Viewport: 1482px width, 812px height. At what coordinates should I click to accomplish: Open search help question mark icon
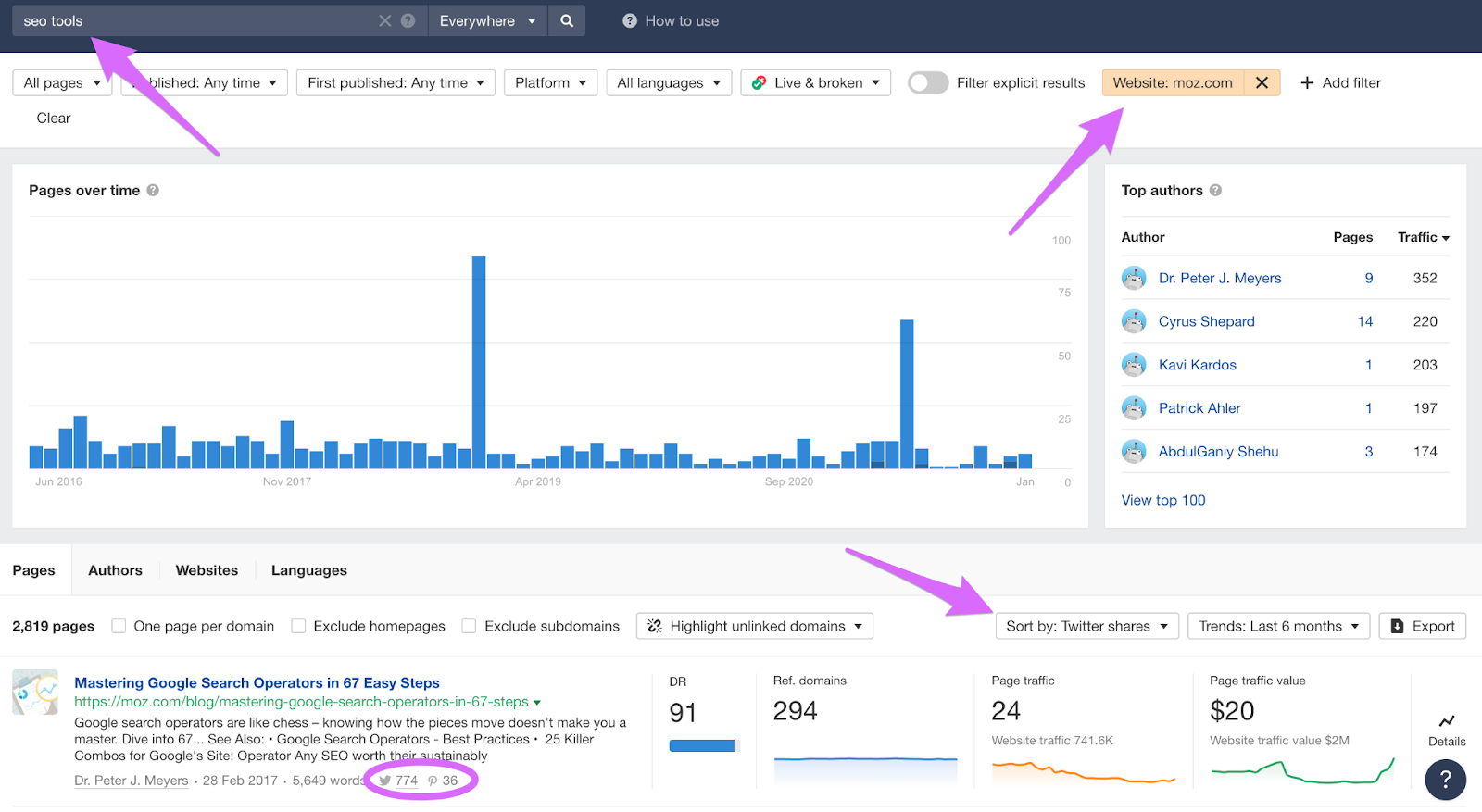[x=408, y=20]
